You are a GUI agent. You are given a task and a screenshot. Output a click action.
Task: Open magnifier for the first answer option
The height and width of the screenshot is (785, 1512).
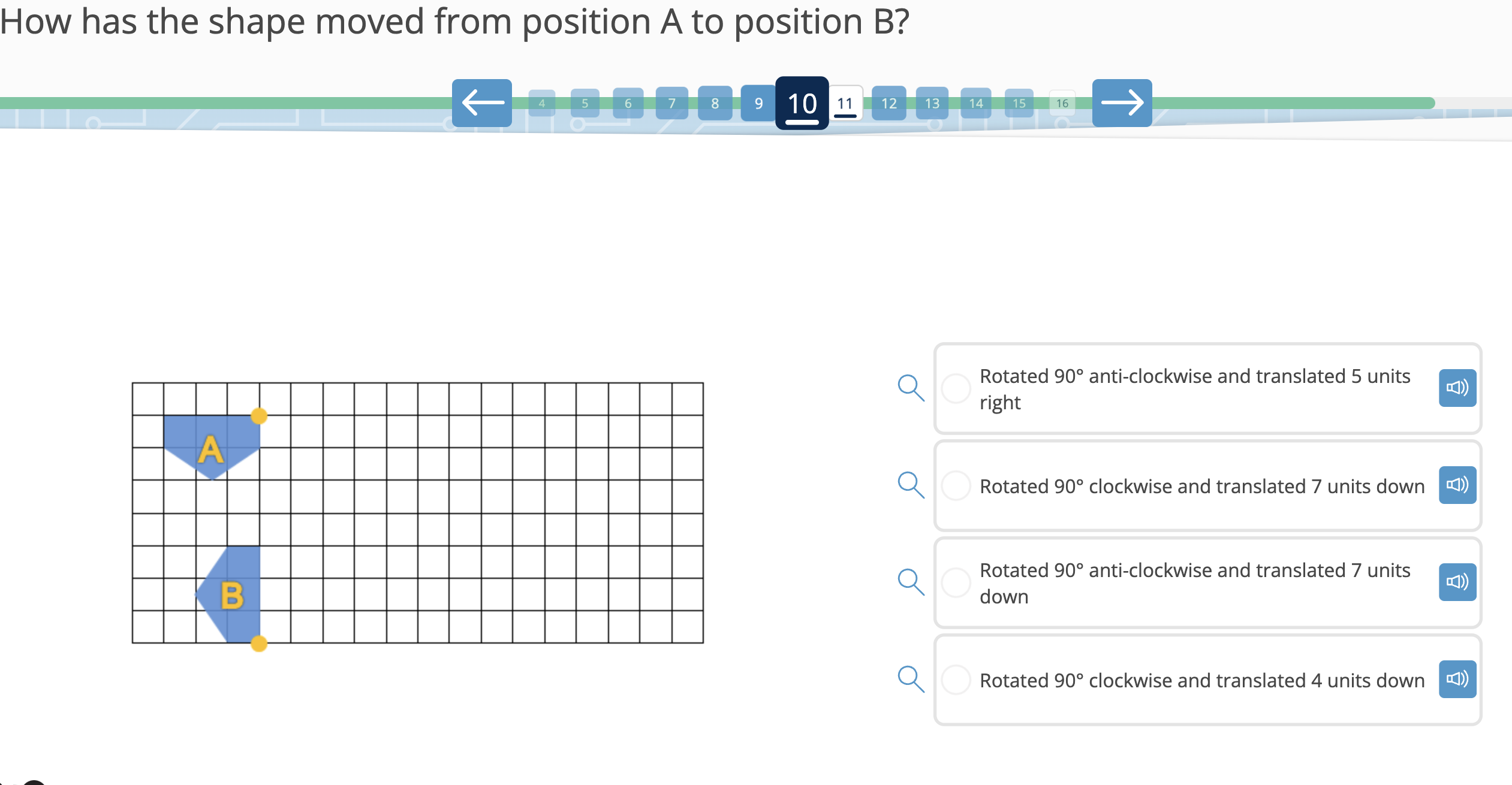click(912, 388)
